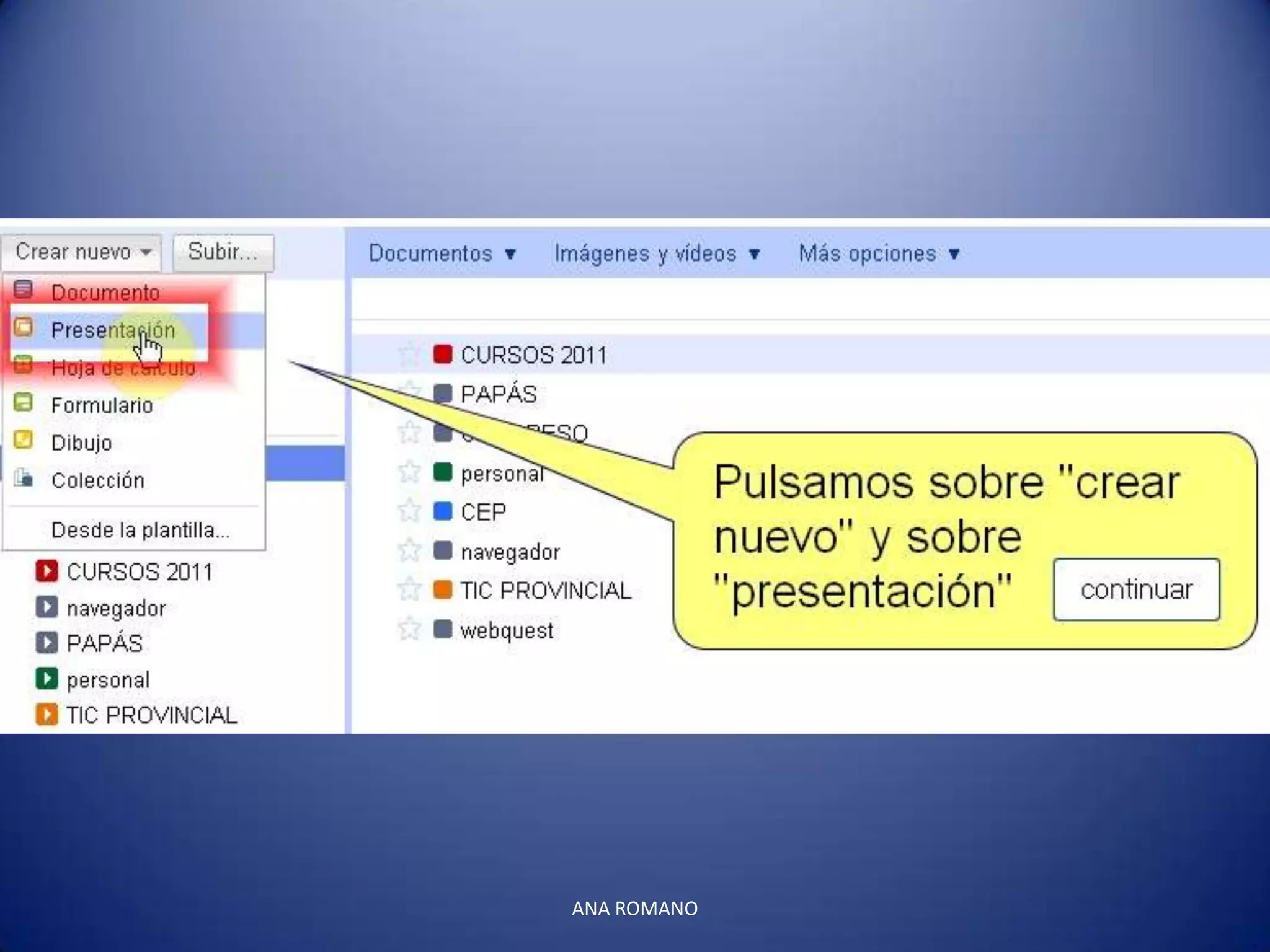Choose Desde la plantilla menu entry
This screenshot has width=1270, height=952.
coord(140,530)
